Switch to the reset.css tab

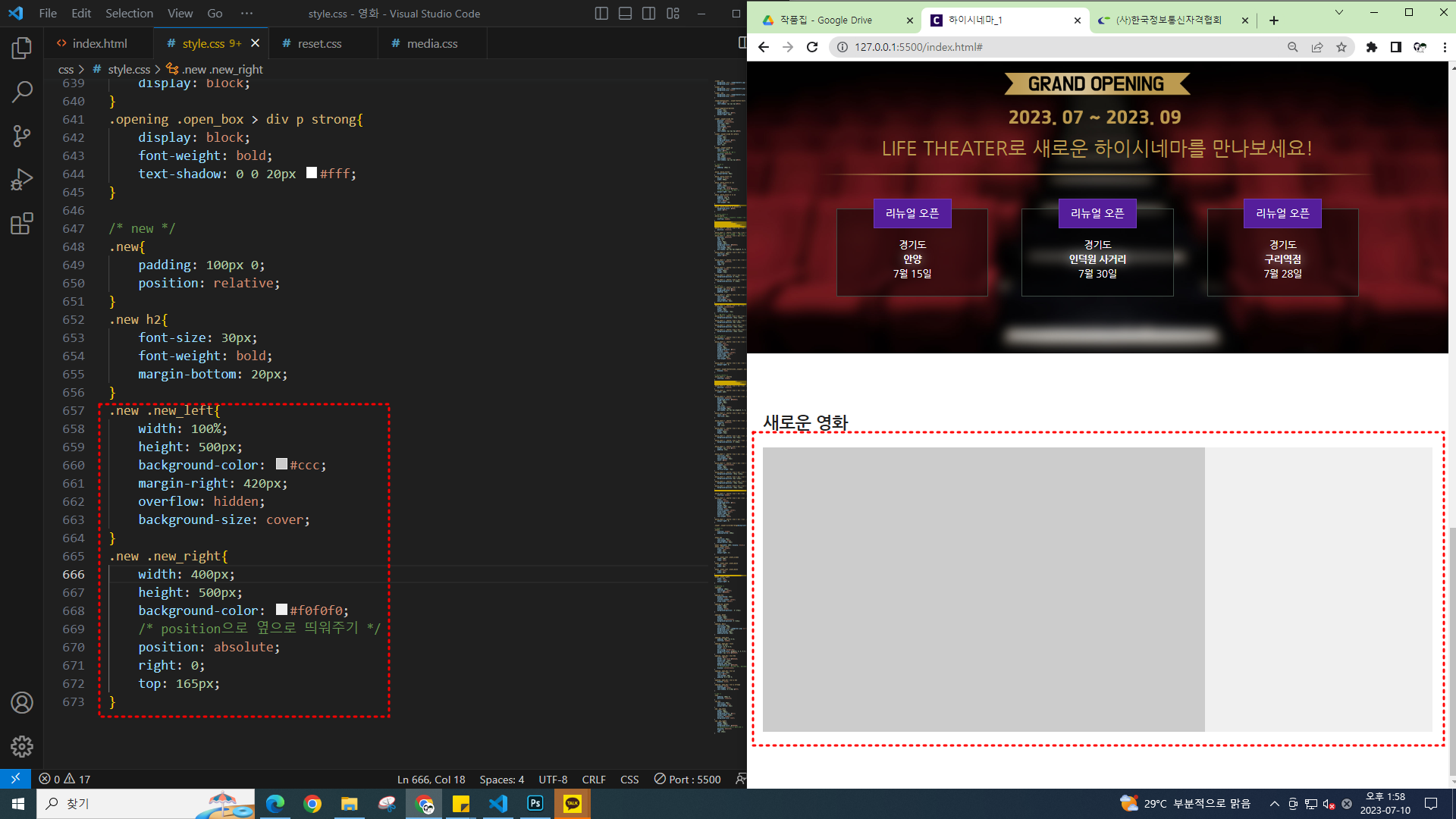[319, 44]
